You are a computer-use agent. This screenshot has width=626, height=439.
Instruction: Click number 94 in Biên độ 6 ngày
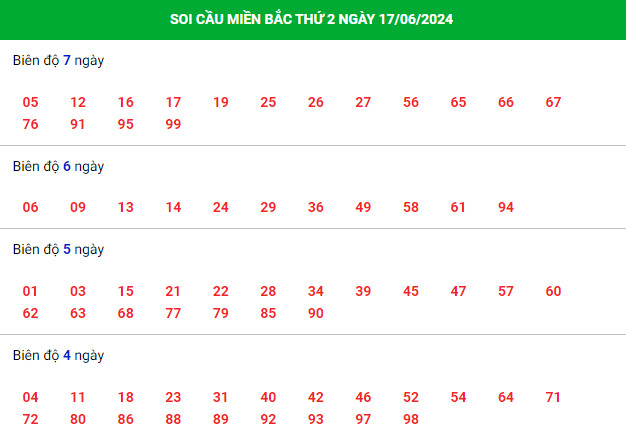[x=506, y=207]
